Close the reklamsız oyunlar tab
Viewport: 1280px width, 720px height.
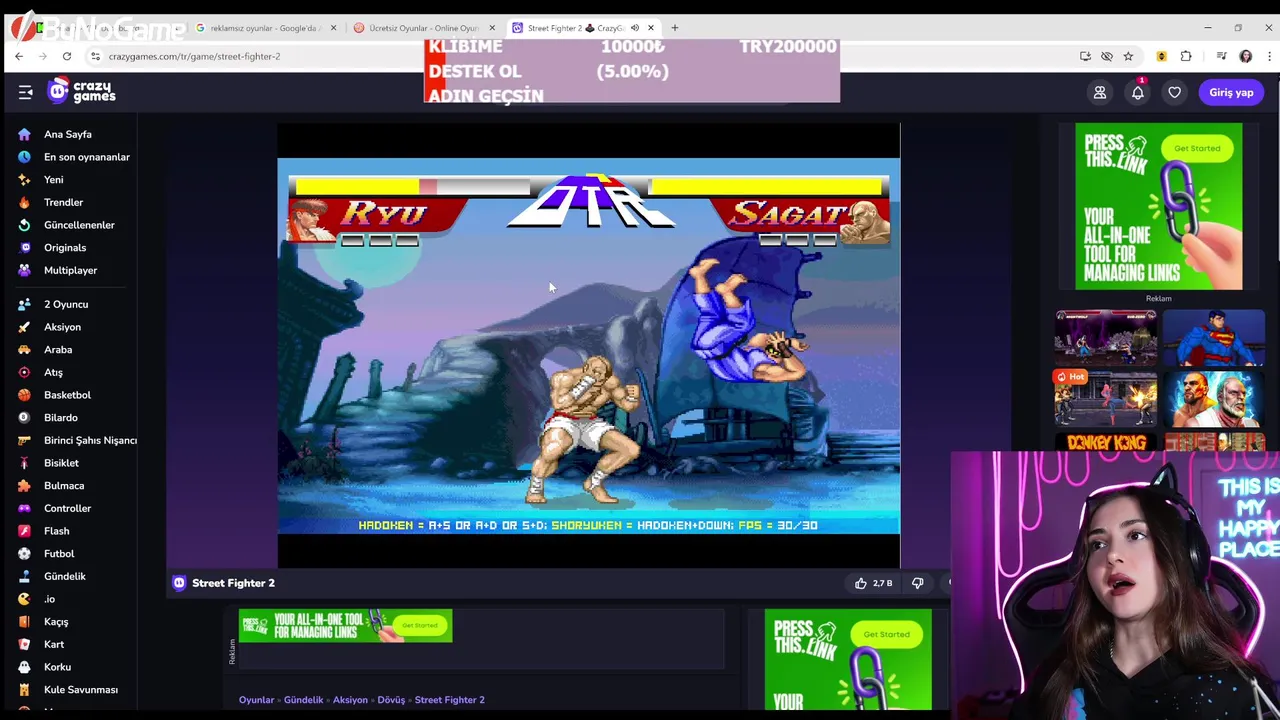tap(334, 28)
